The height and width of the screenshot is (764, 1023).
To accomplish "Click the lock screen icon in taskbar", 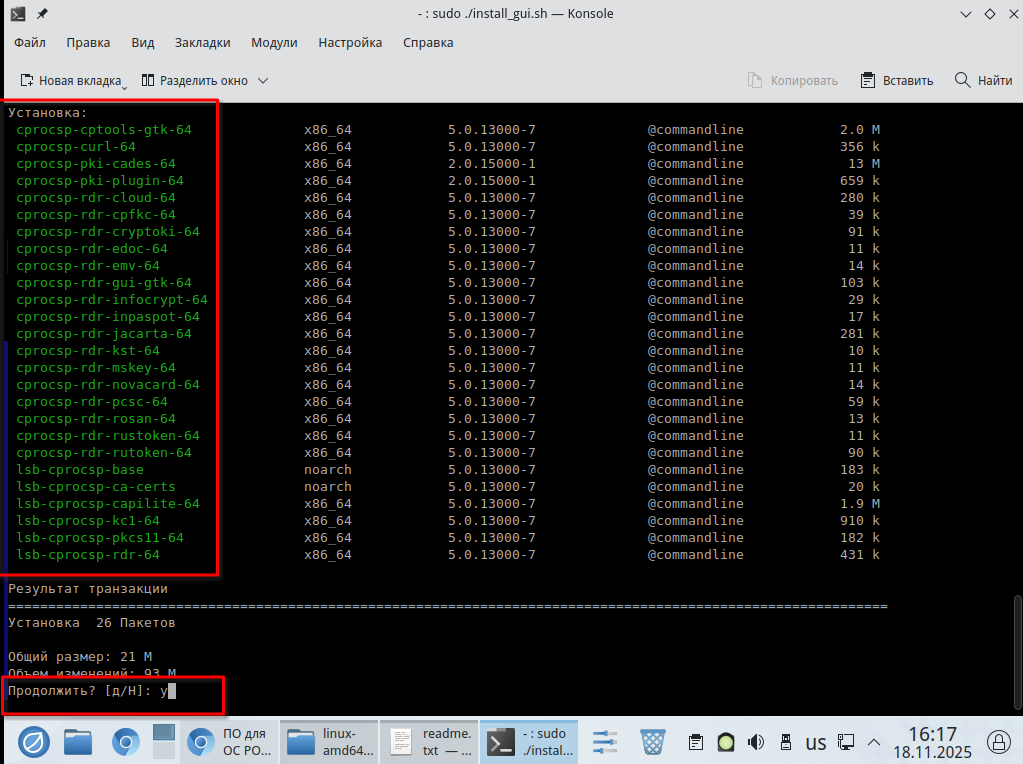I will pos(997,741).
